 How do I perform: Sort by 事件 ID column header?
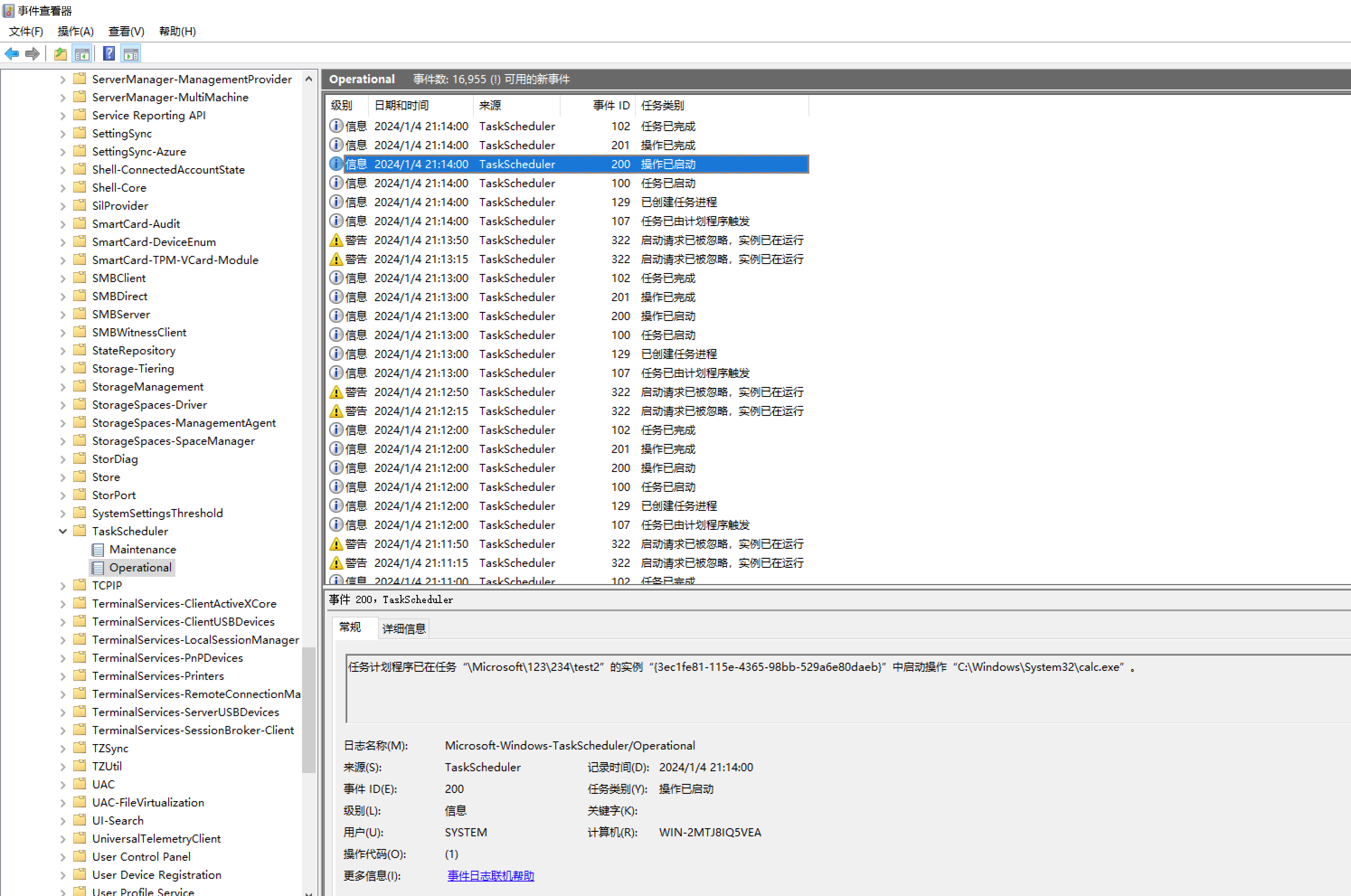(610, 105)
